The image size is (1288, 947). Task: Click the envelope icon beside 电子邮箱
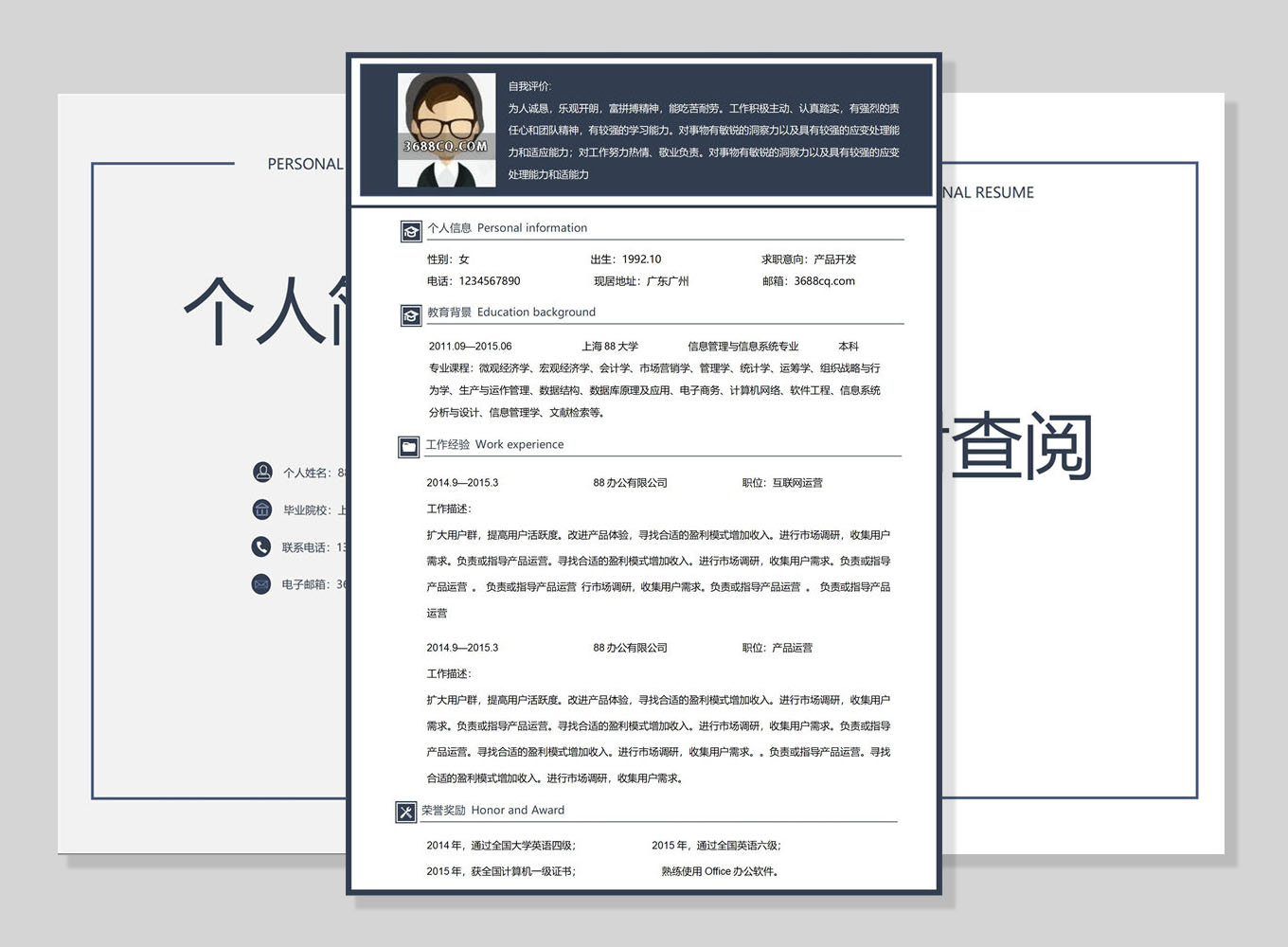[261, 584]
